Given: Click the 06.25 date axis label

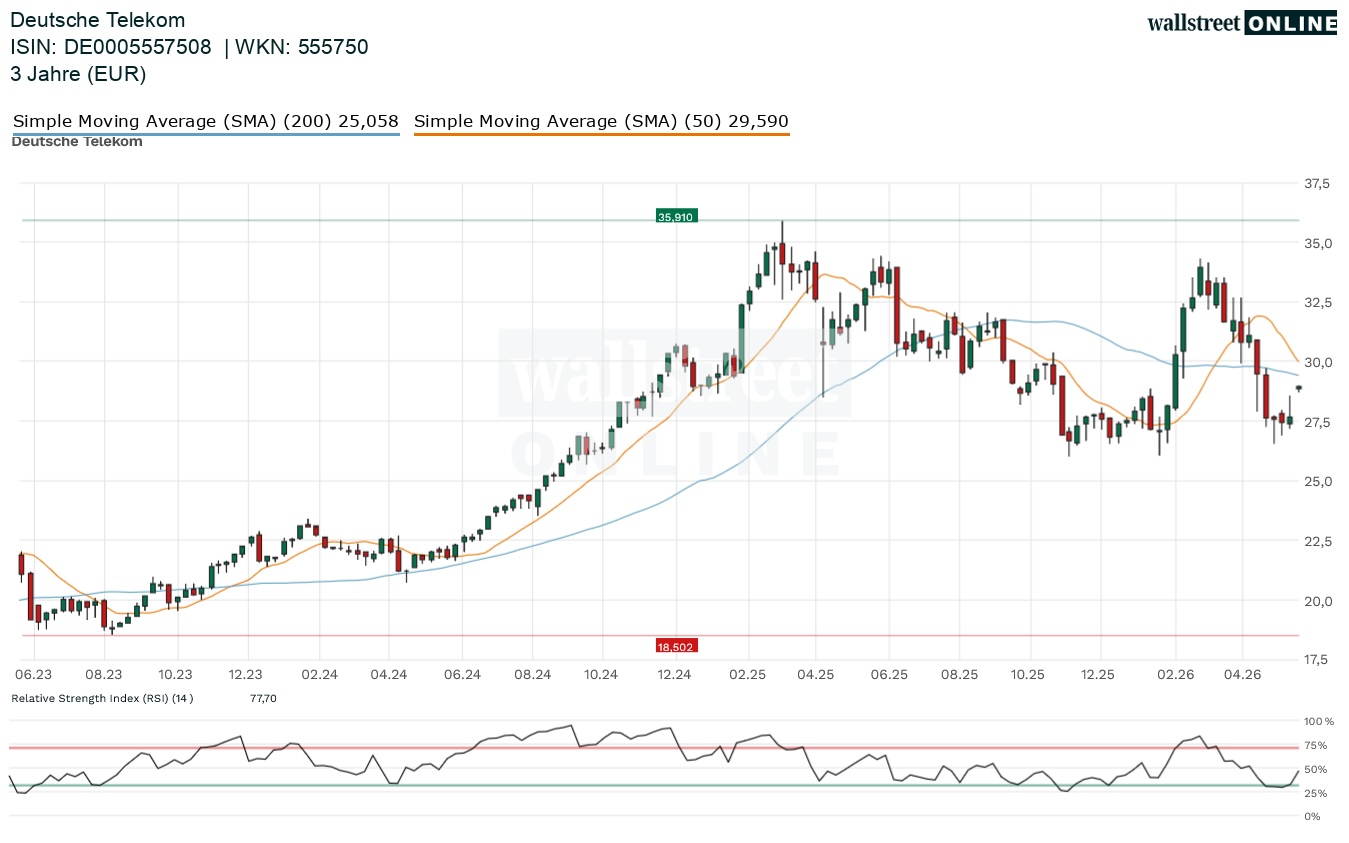Looking at the screenshot, I should (889, 675).
